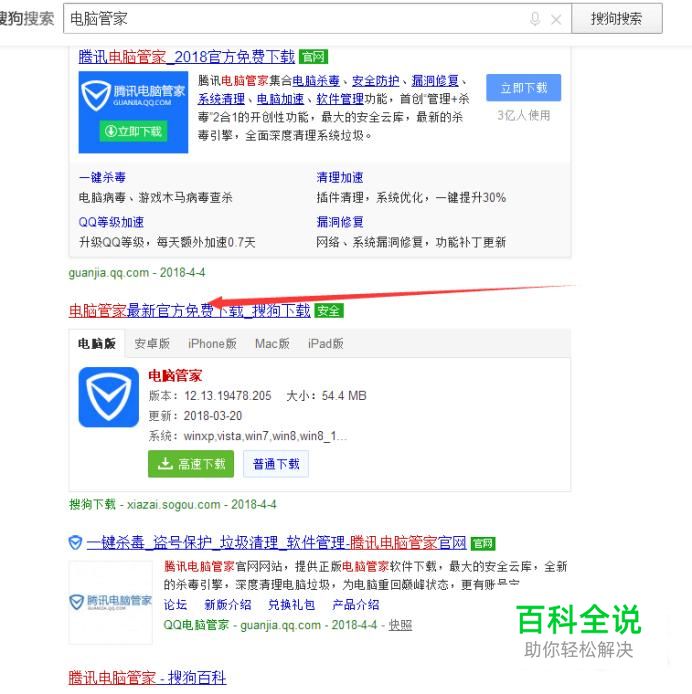
Task: Click the 搜狗搜索 logo at the top left
Action: 27,19
